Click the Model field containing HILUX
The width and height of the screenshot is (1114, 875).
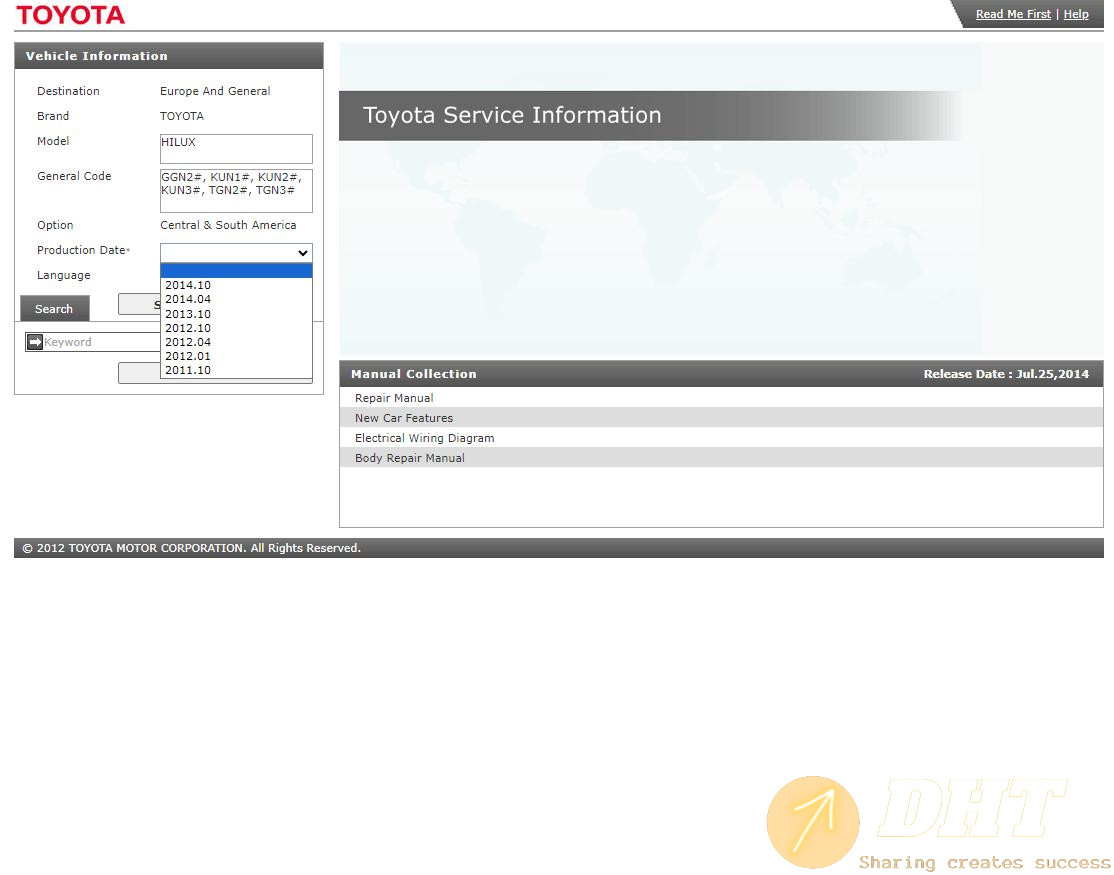tap(236, 149)
